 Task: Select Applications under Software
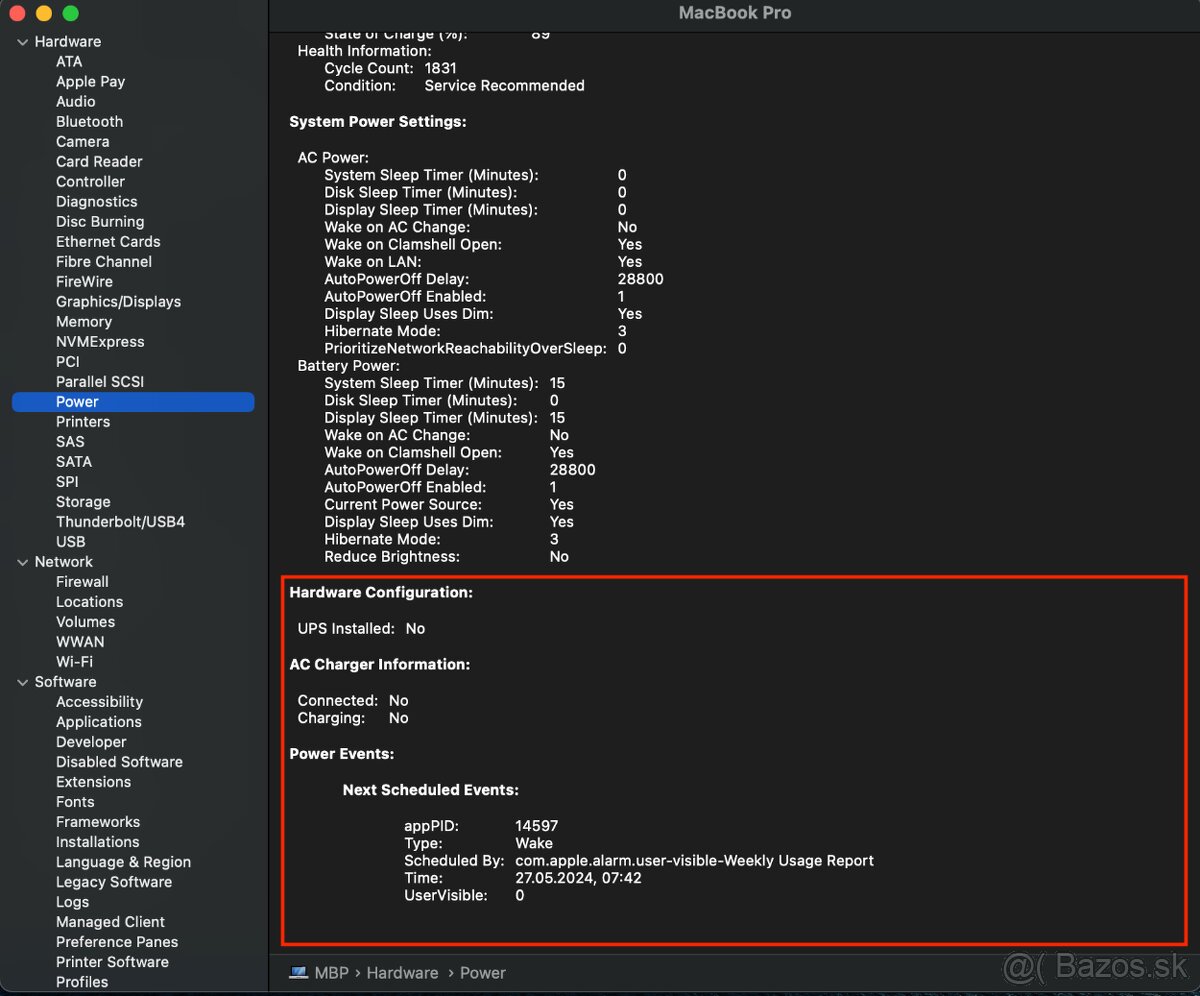(98, 722)
